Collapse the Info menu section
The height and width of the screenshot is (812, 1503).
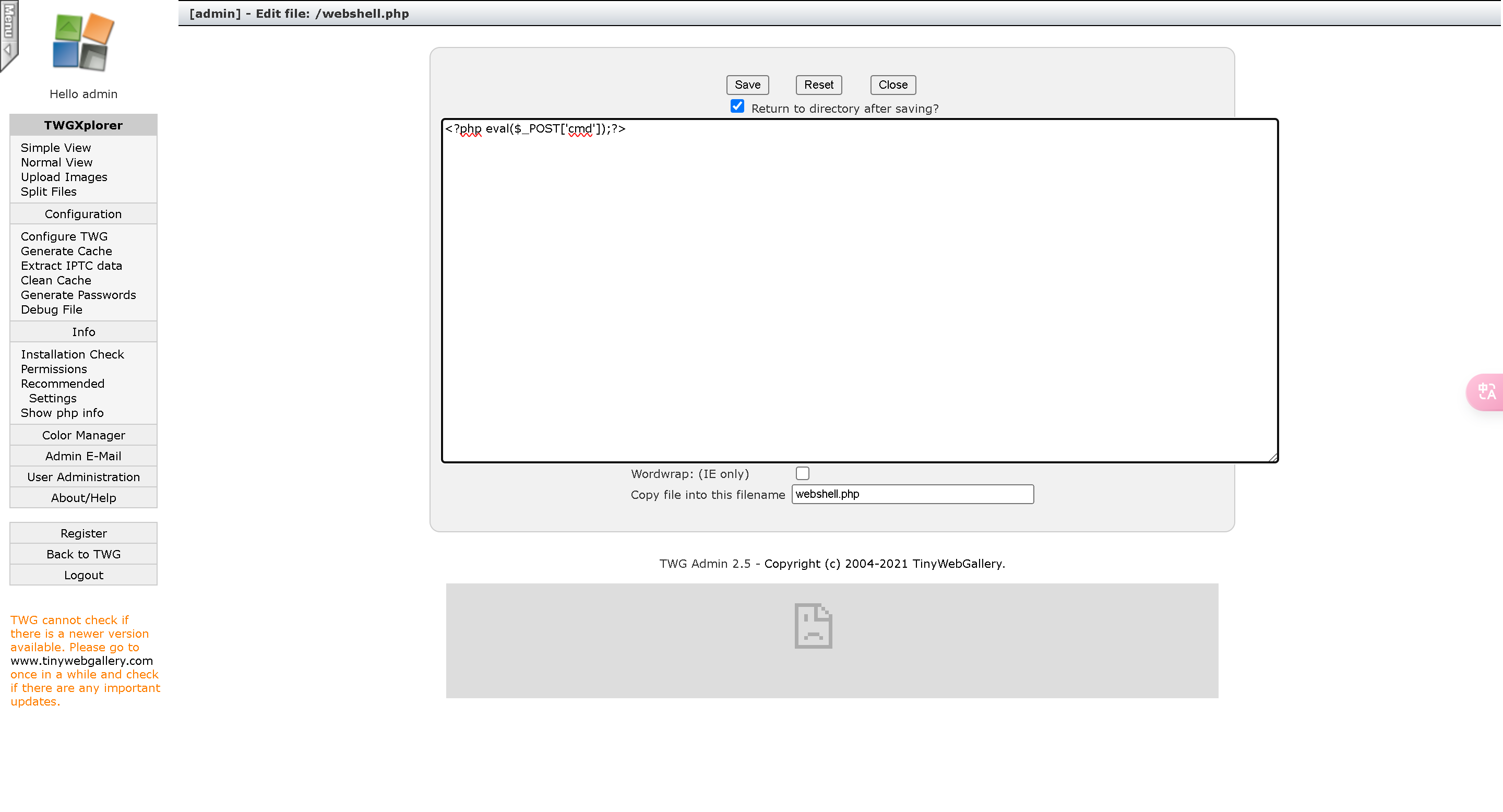pyautogui.click(x=83, y=332)
